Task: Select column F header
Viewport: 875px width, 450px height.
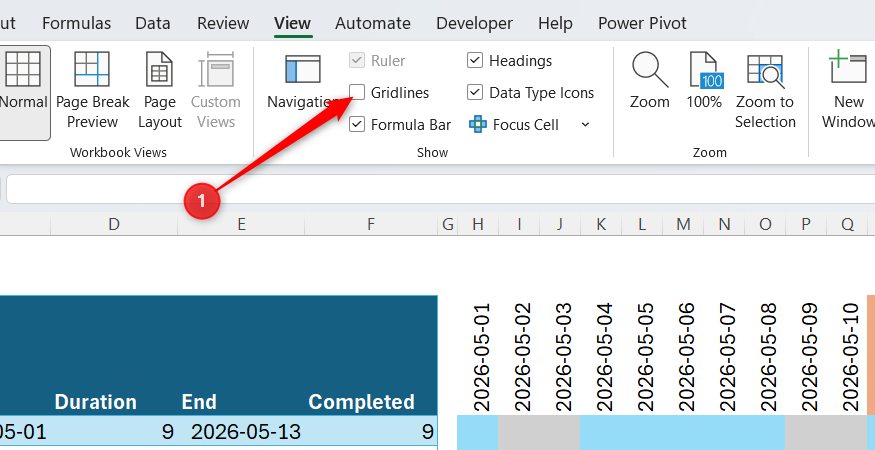Action: point(371,224)
